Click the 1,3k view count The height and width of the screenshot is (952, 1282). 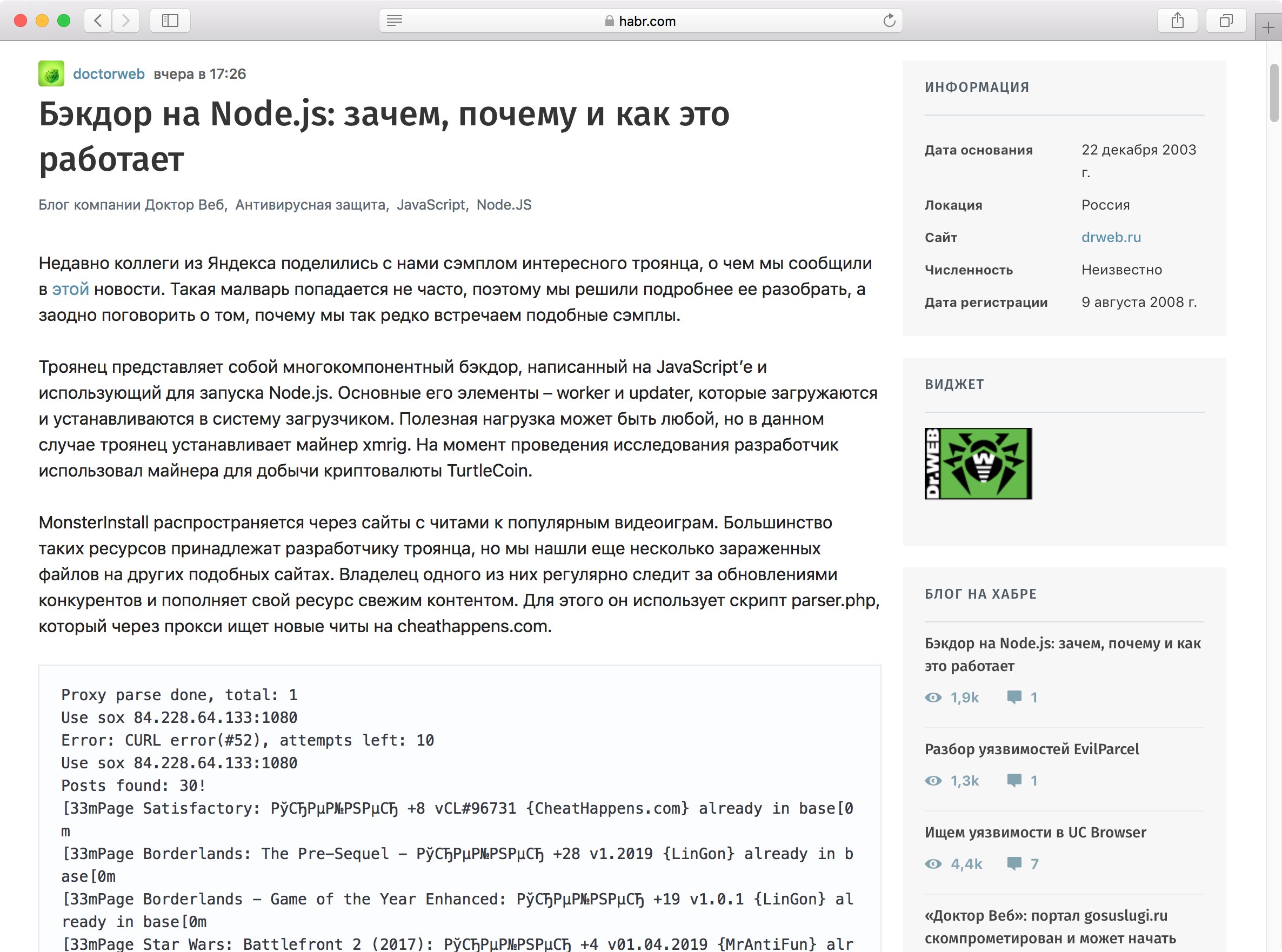tap(964, 780)
